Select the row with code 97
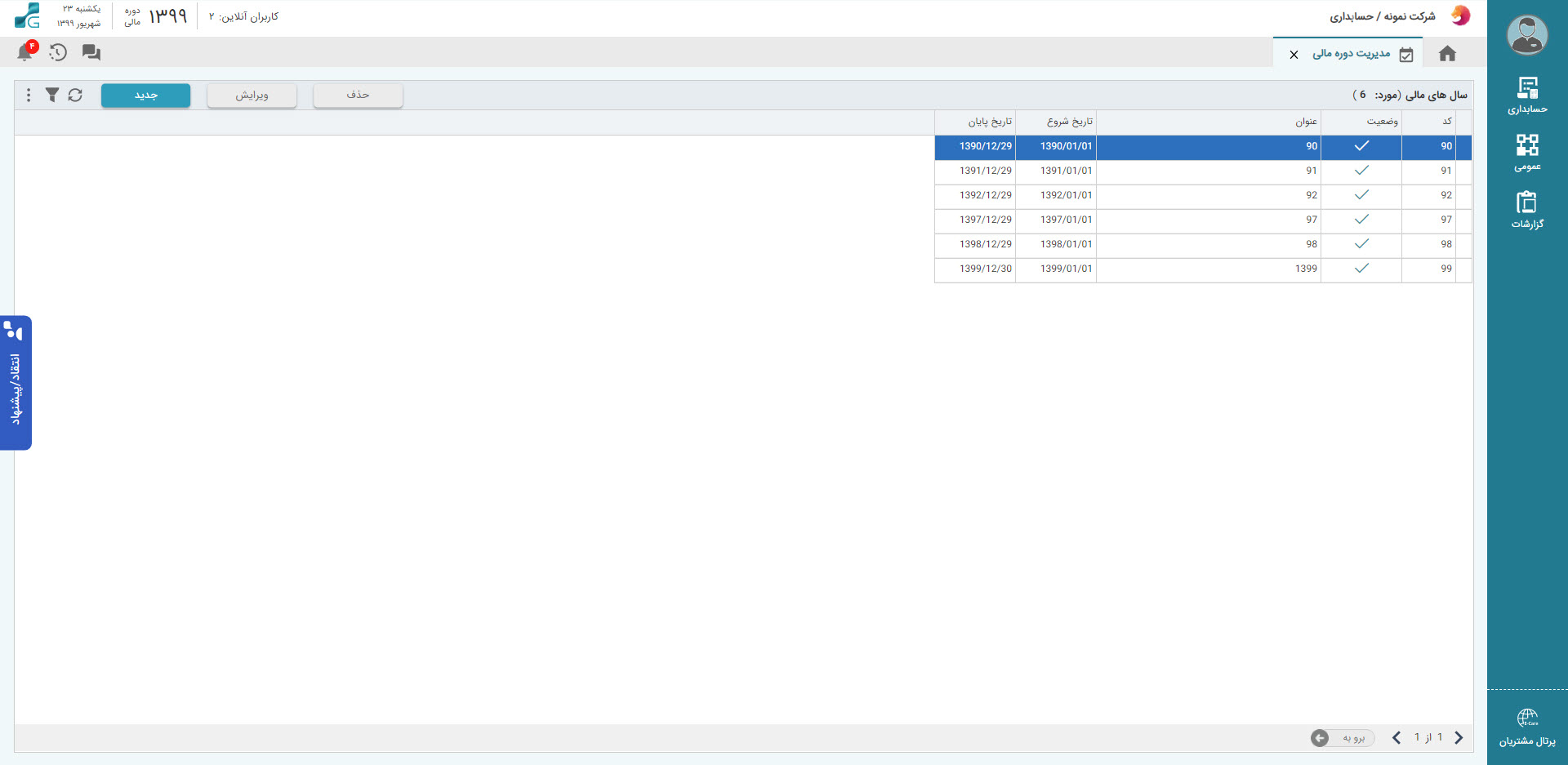 [x=1203, y=220]
